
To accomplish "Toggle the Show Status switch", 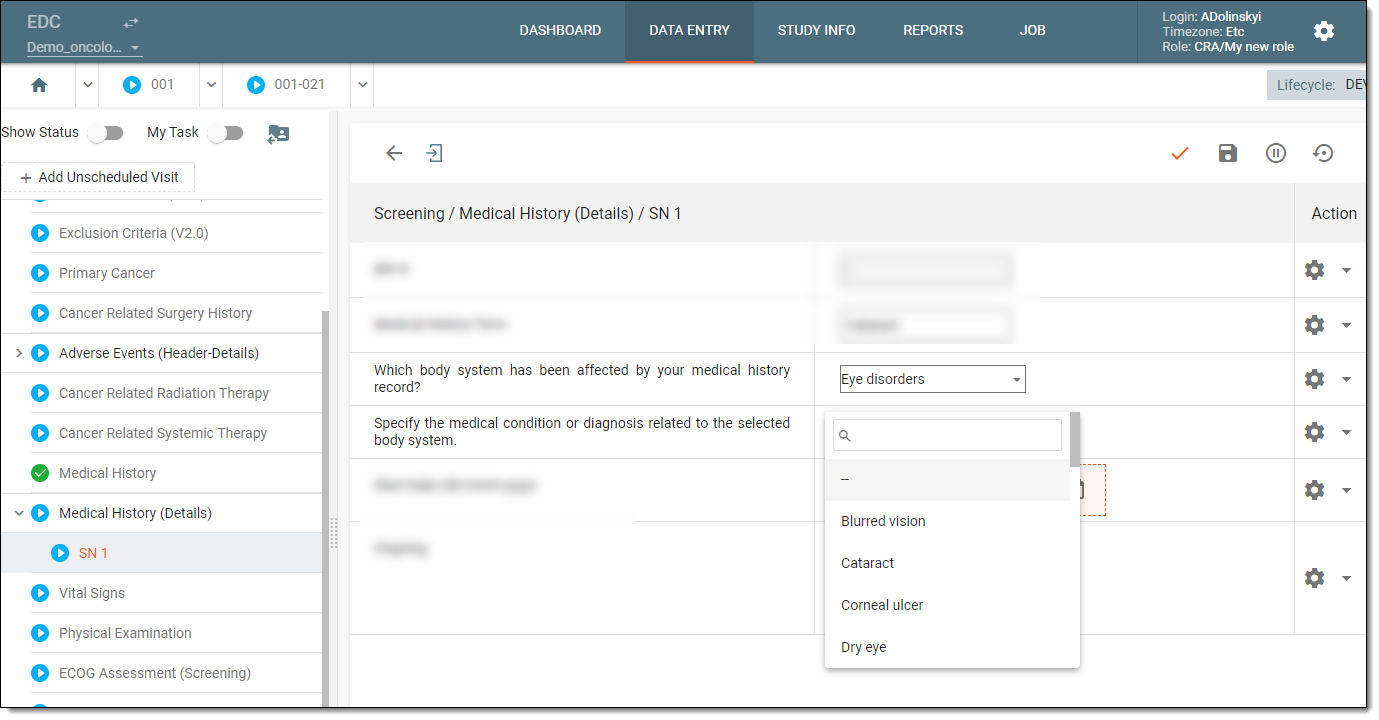I will coord(105,133).
